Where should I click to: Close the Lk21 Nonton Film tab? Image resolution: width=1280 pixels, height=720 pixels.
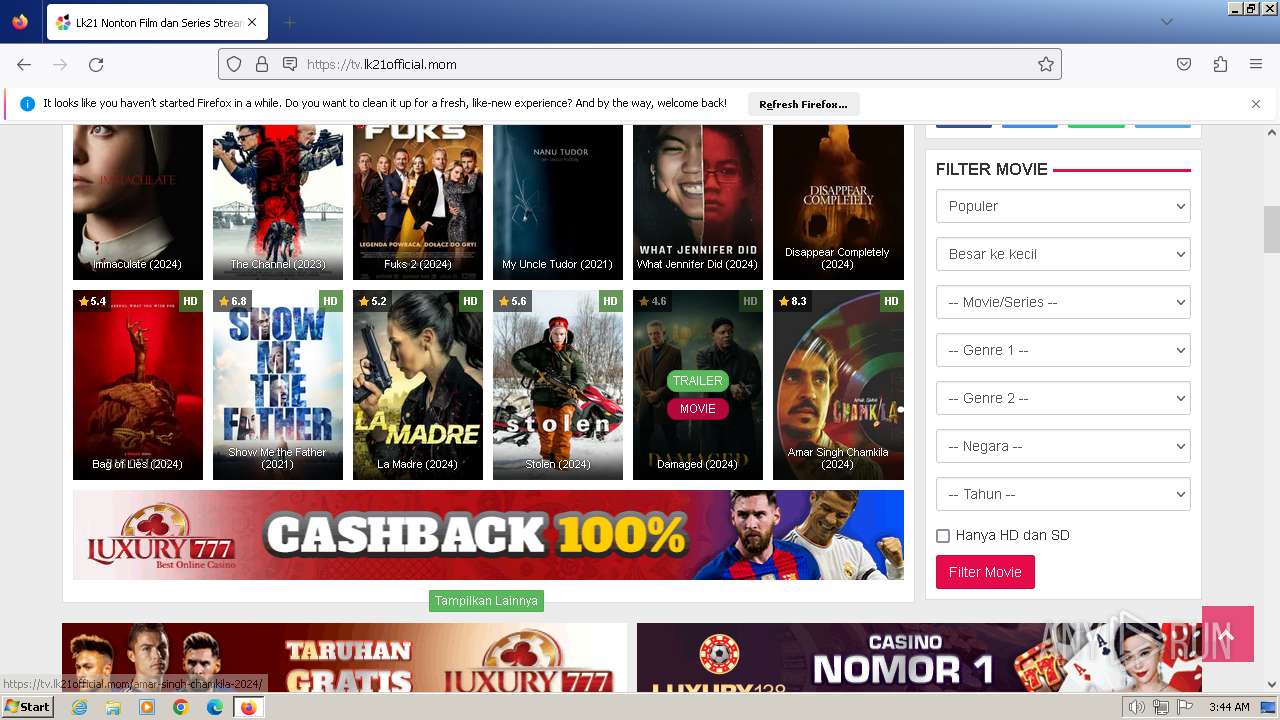pos(252,22)
